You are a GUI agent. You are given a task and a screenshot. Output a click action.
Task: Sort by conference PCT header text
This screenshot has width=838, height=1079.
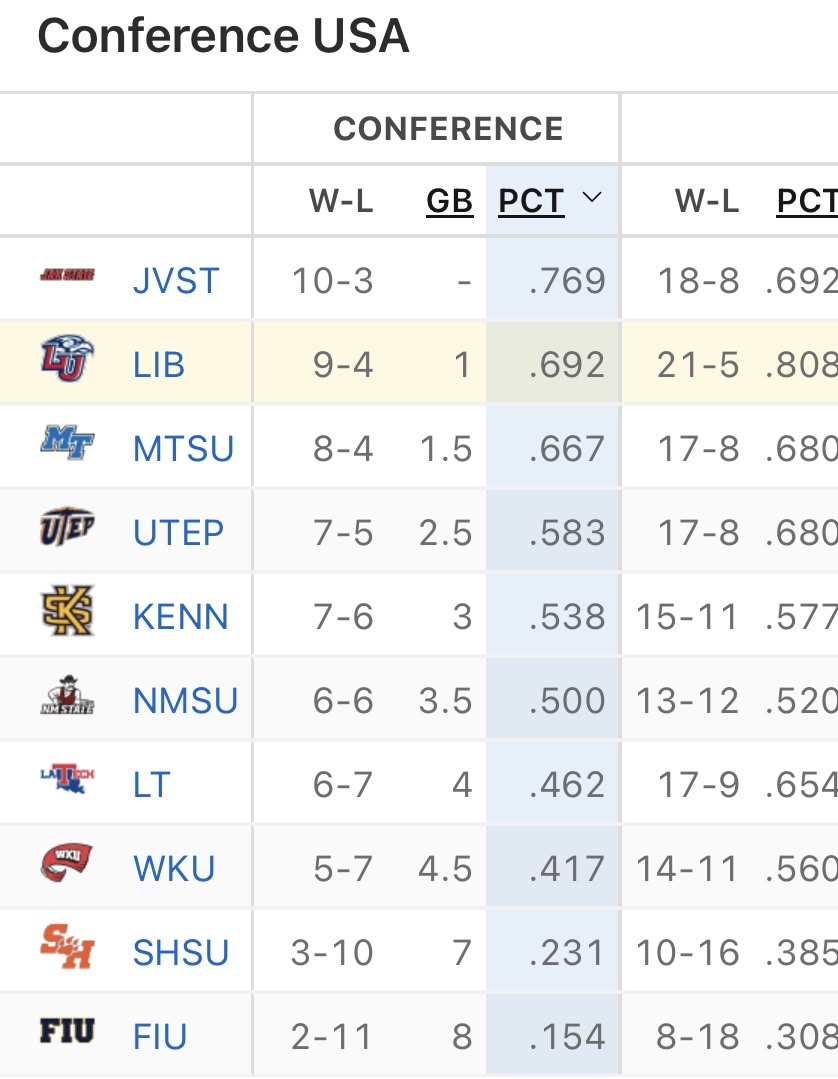pyautogui.click(x=531, y=201)
